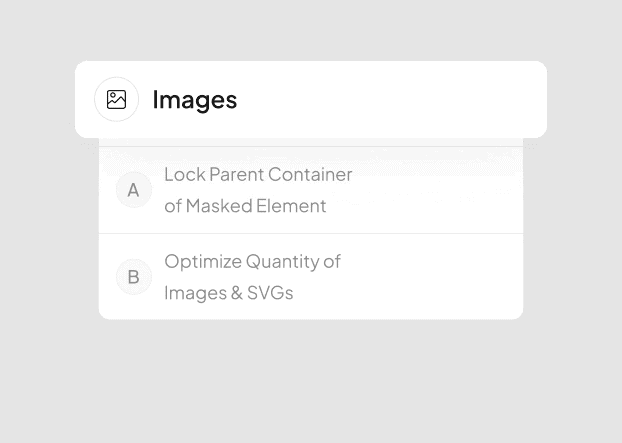Image resolution: width=622 pixels, height=443 pixels.
Task: Click the picture icon beside Images
Action: tap(117, 99)
